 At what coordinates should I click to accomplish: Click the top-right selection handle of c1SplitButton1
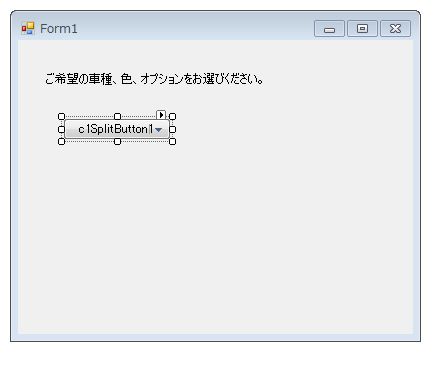click(x=172, y=116)
